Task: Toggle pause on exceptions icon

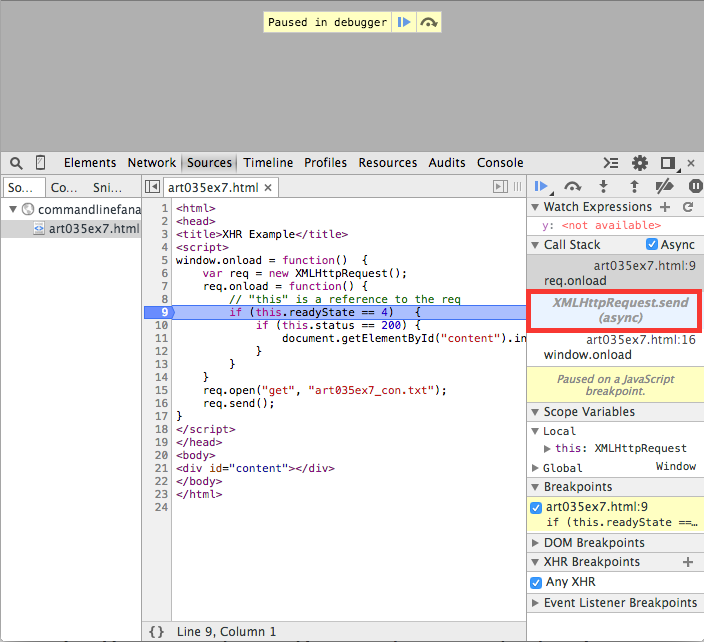Action: (x=695, y=186)
